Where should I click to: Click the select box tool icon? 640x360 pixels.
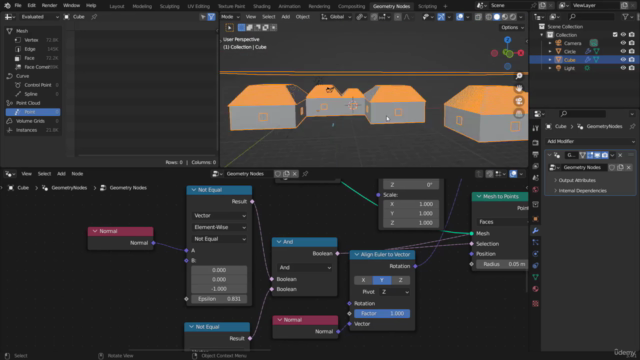pyautogui.click(x=230, y=27)
